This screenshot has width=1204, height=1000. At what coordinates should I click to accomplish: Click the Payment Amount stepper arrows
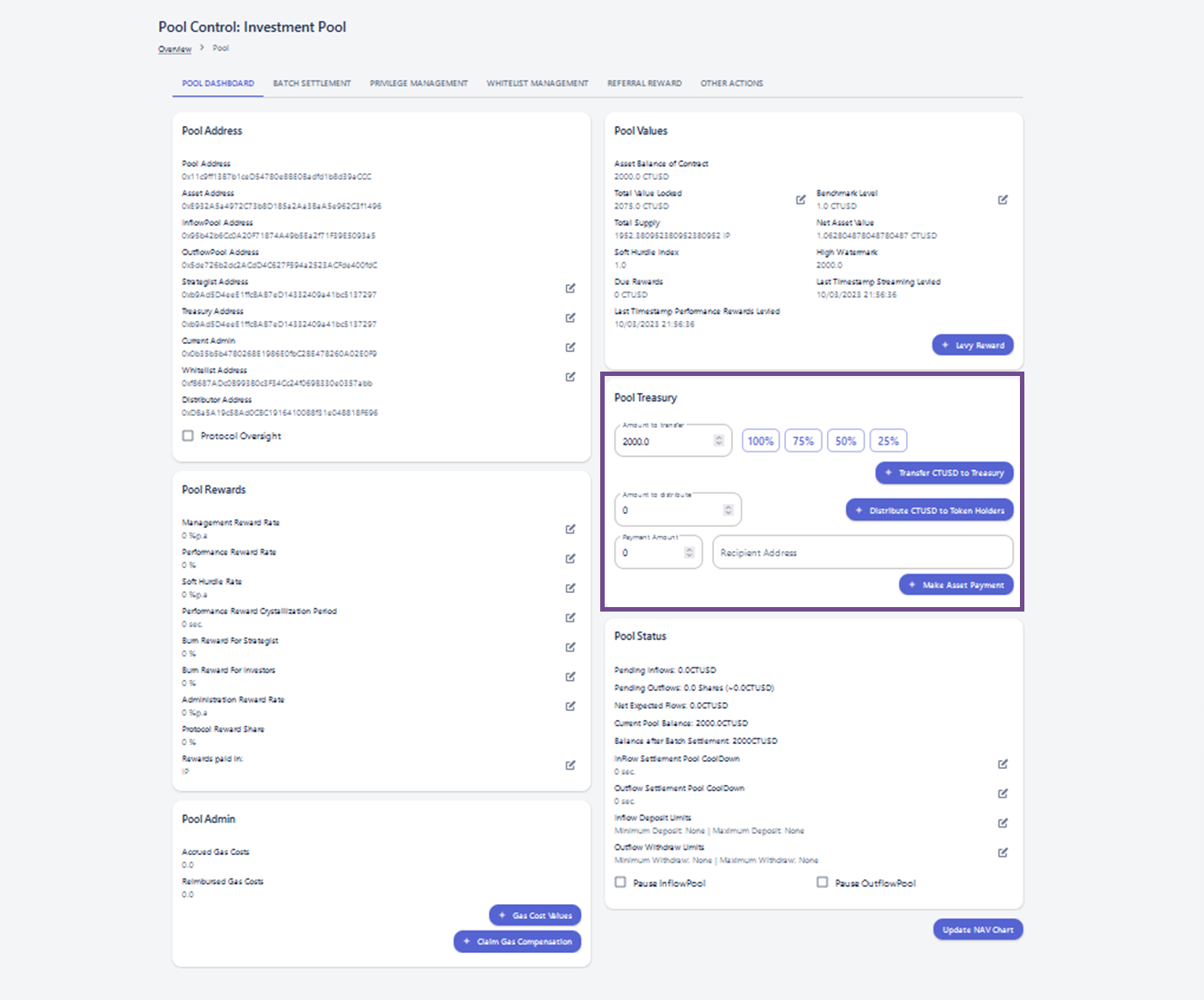[689, 553]
